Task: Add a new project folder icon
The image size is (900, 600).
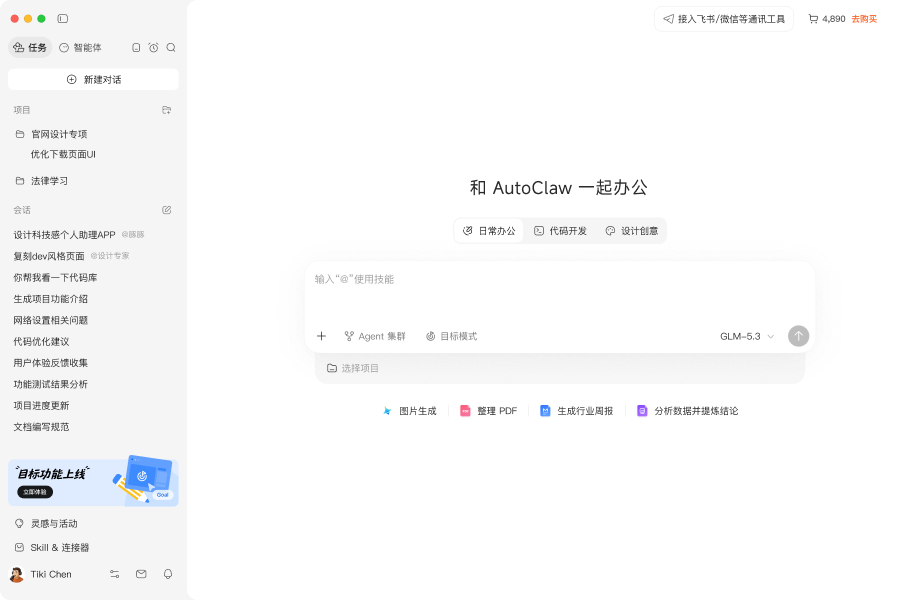Action: pyautogui.click(x=166, y=110)
